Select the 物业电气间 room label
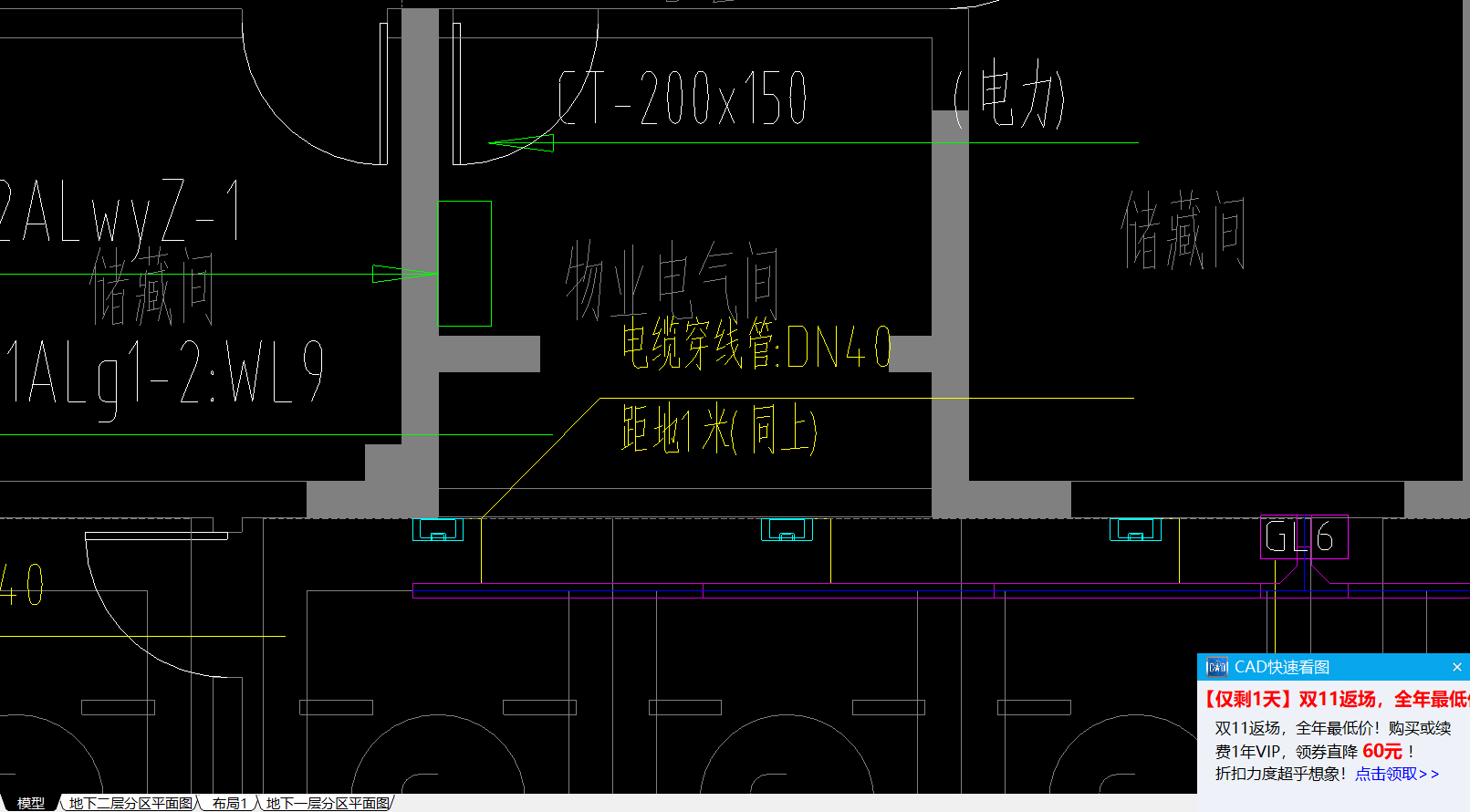This screenshot has width=1470, height=812. coord(672,281)
